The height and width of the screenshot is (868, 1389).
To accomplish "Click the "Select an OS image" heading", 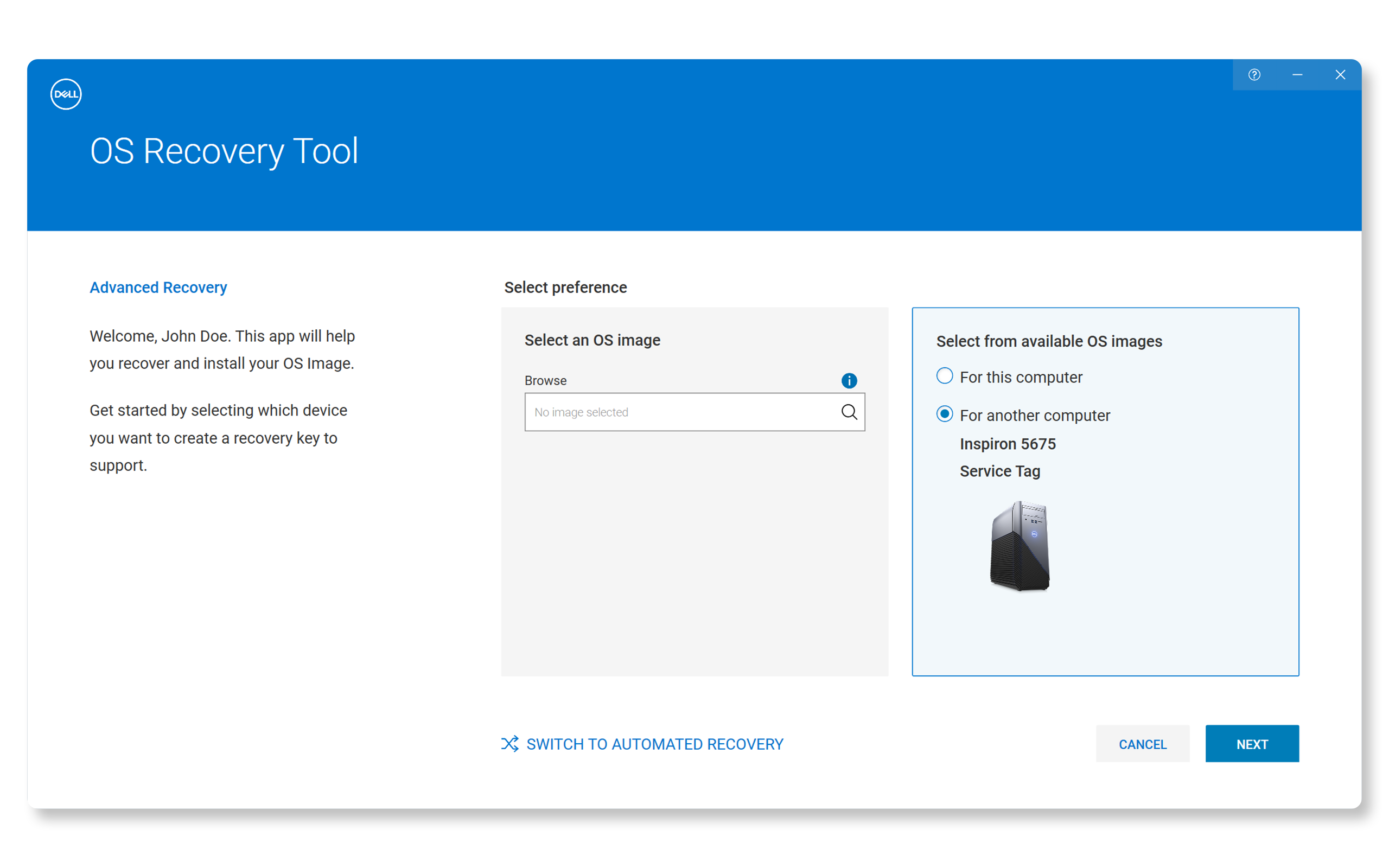I will click(592, 340).
